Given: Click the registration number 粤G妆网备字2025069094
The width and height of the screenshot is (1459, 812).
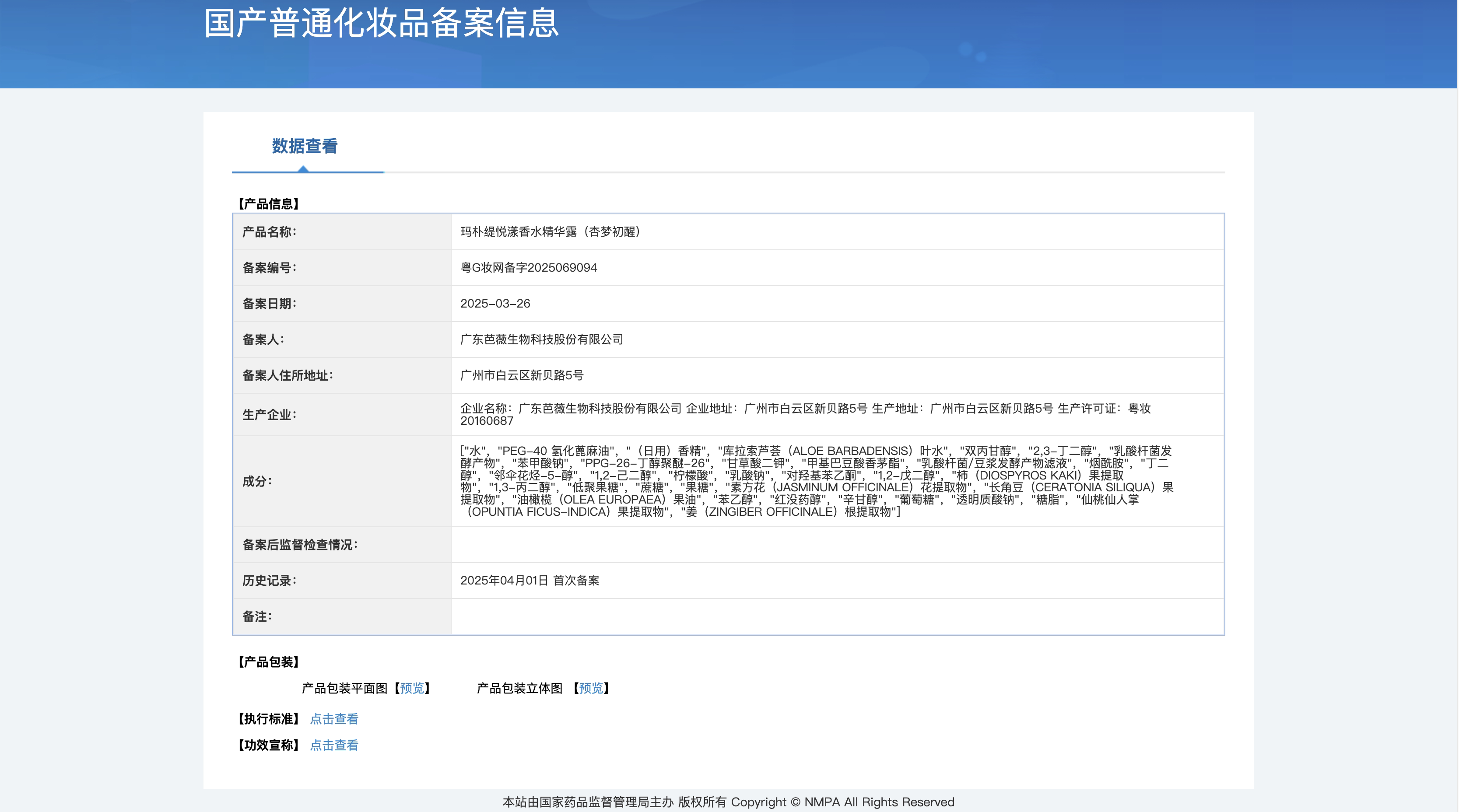Looking at the screenshot, I should 529,267.
